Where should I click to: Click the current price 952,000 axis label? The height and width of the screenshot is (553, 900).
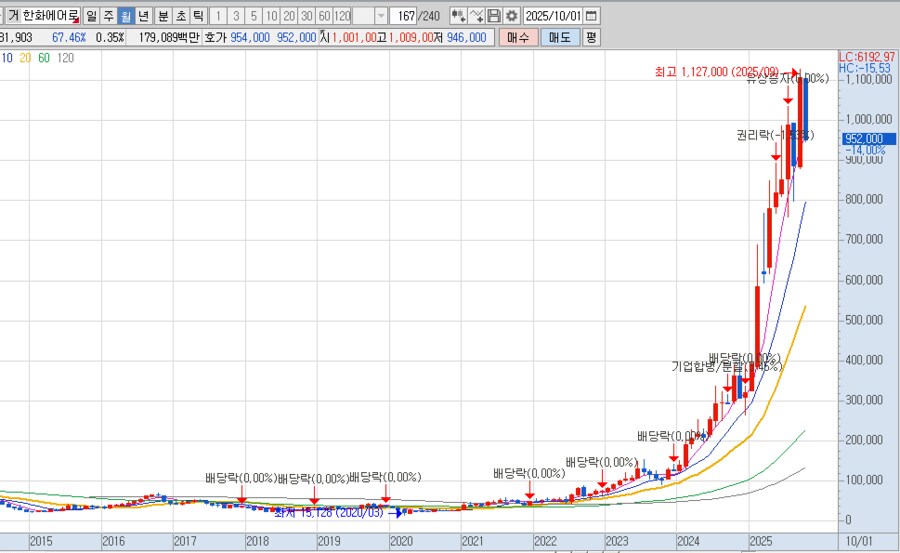coord(864,139)
